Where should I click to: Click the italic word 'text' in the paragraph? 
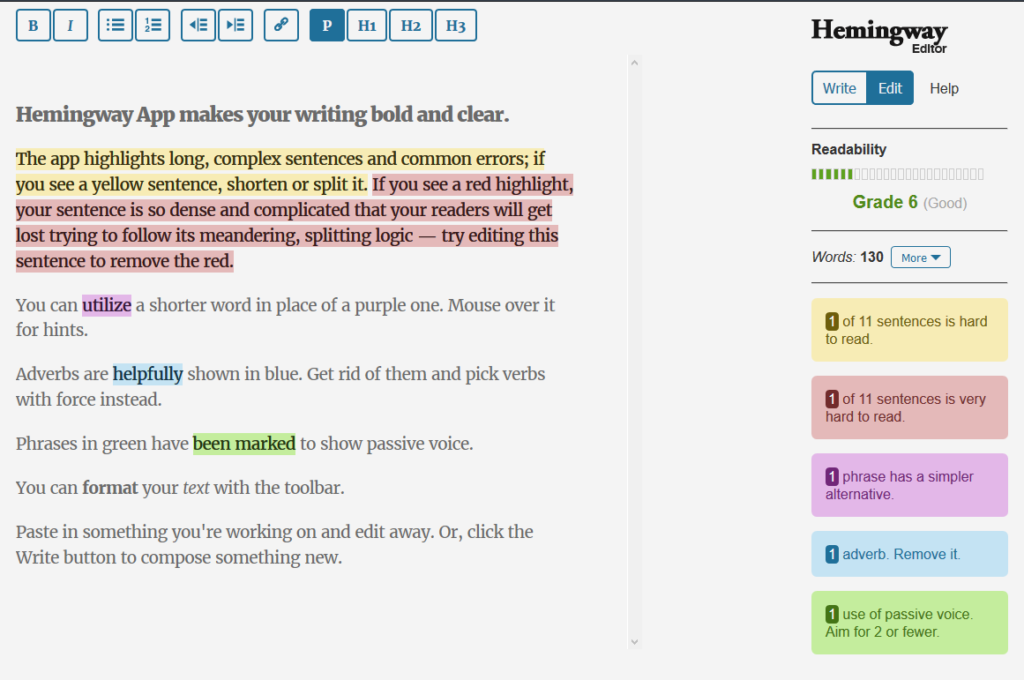(196, 488)
